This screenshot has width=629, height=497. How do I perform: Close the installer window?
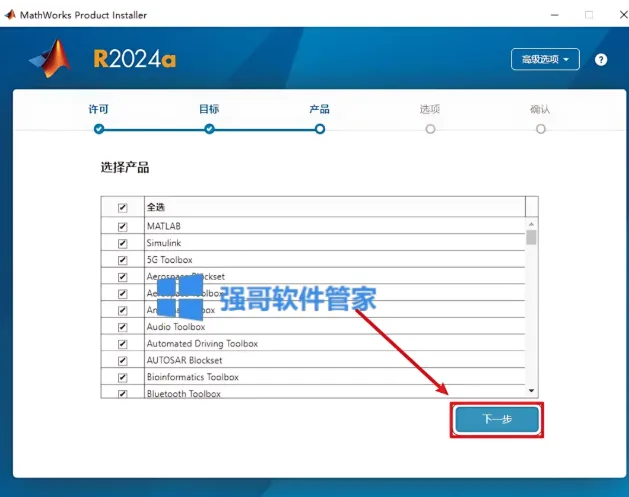624,15
